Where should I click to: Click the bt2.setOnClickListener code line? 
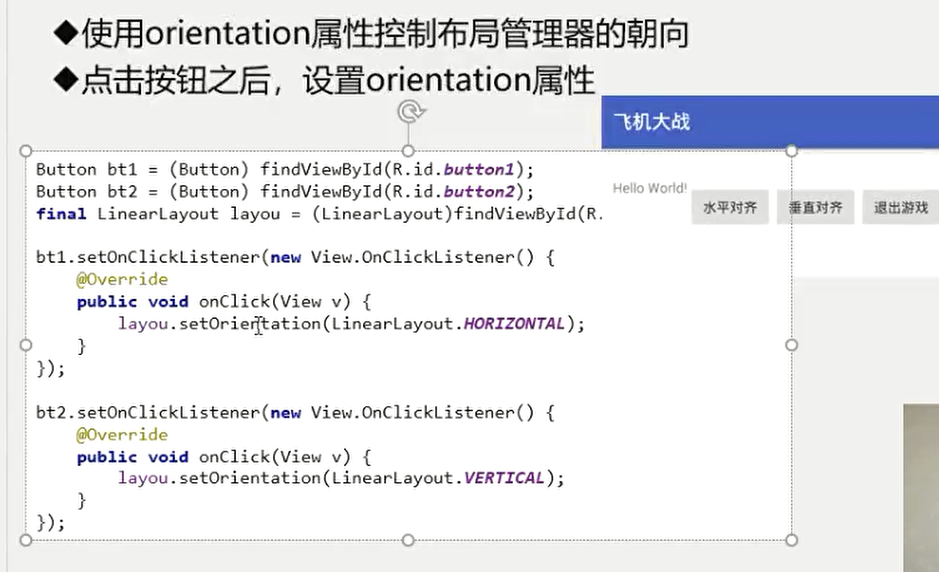coord(295,413)
